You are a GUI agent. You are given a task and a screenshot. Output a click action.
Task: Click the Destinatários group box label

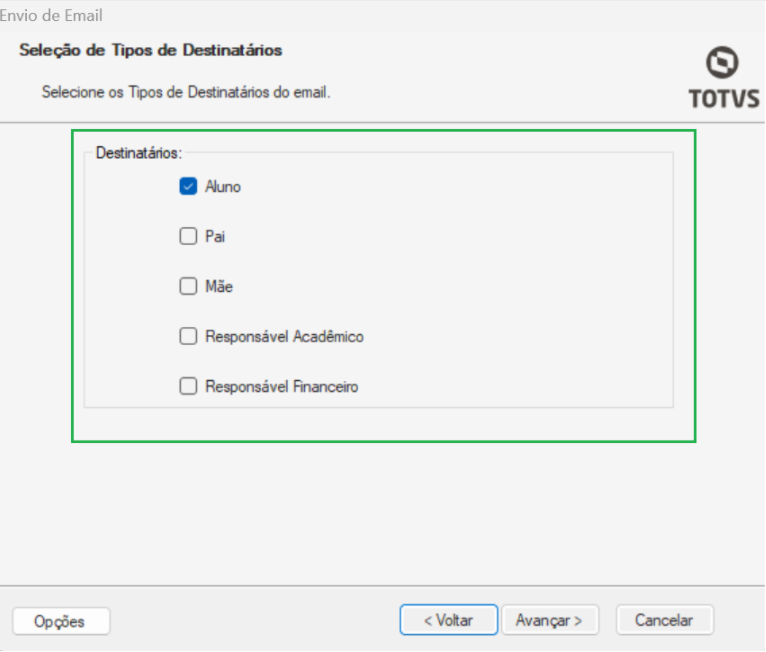138,153
